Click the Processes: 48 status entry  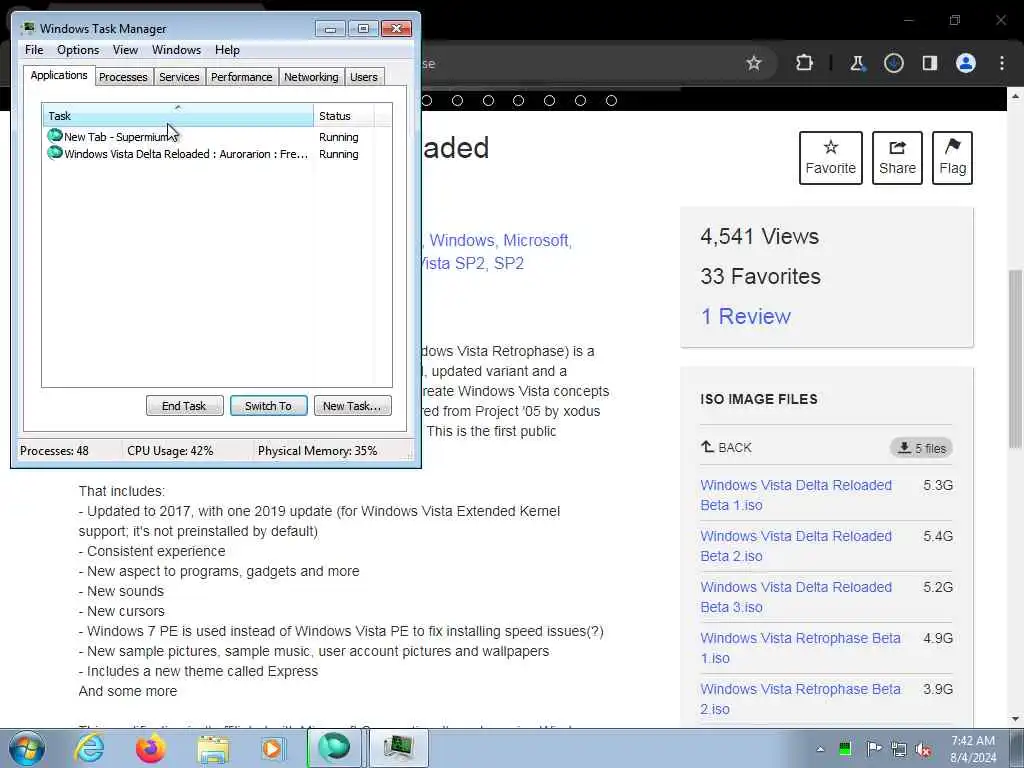click(x=54, y=451)
